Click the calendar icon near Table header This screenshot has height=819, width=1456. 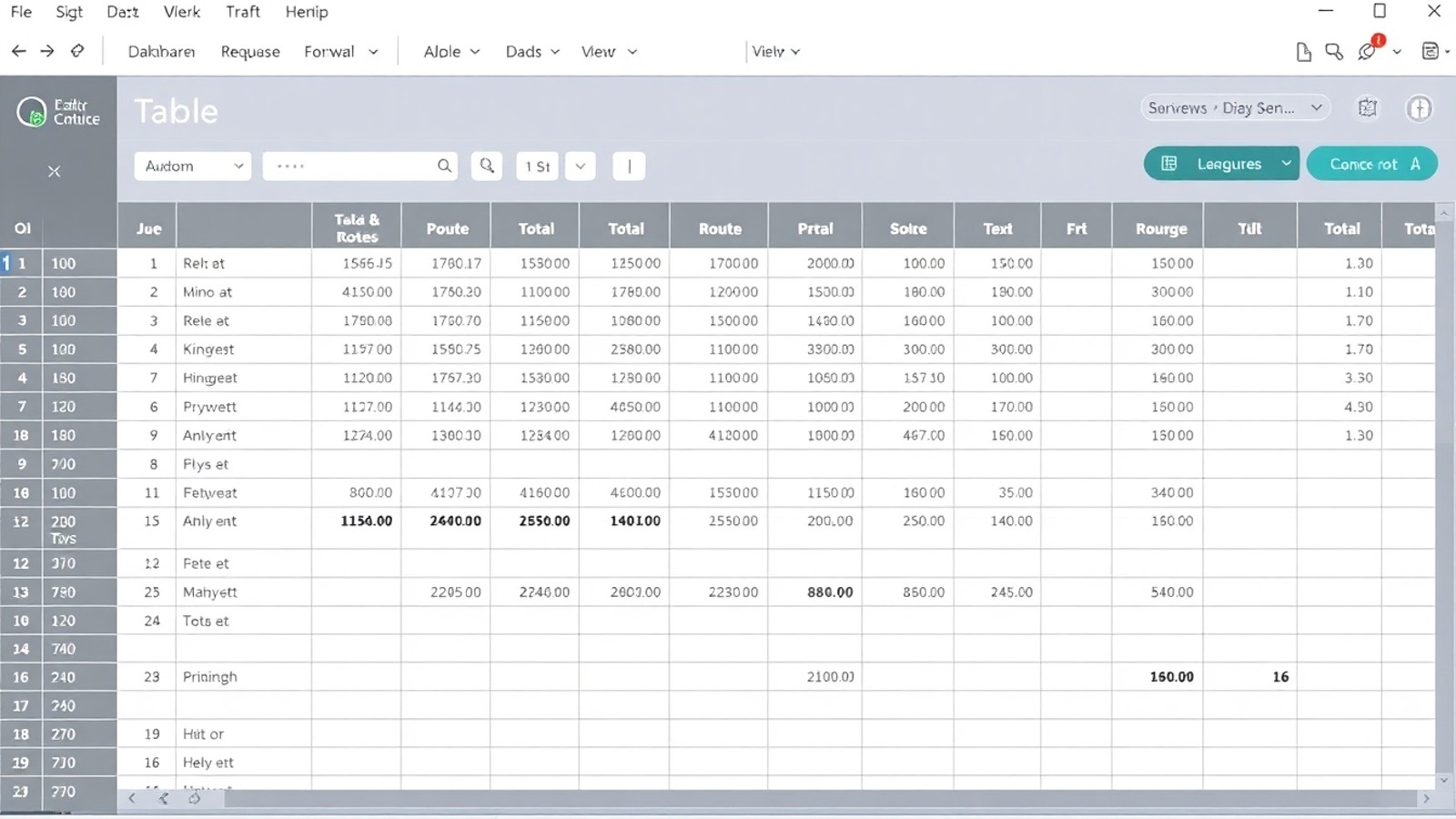pyautogui.click(x=1367, y=108)
